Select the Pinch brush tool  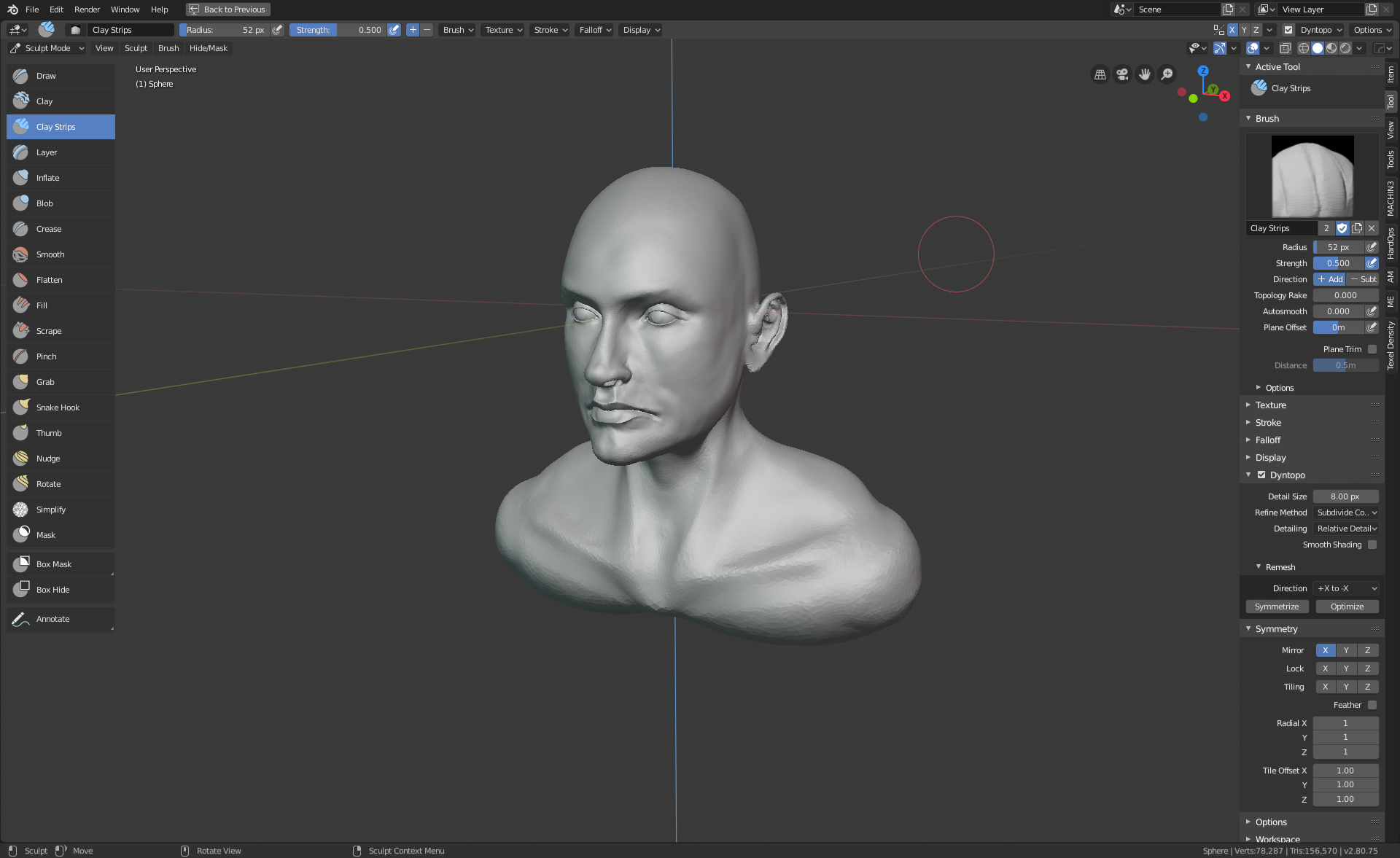point(47,356)
